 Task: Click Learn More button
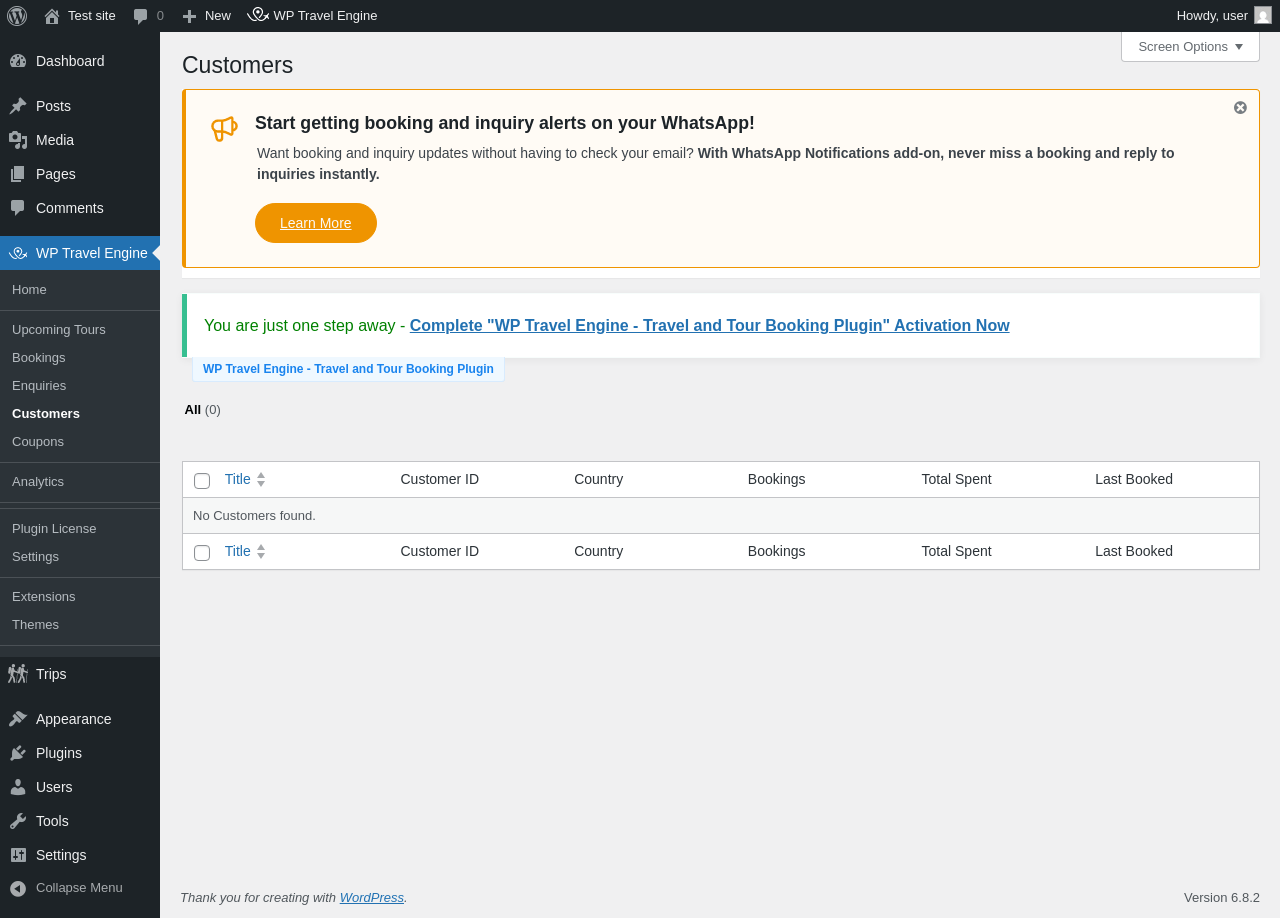point(316,223)
